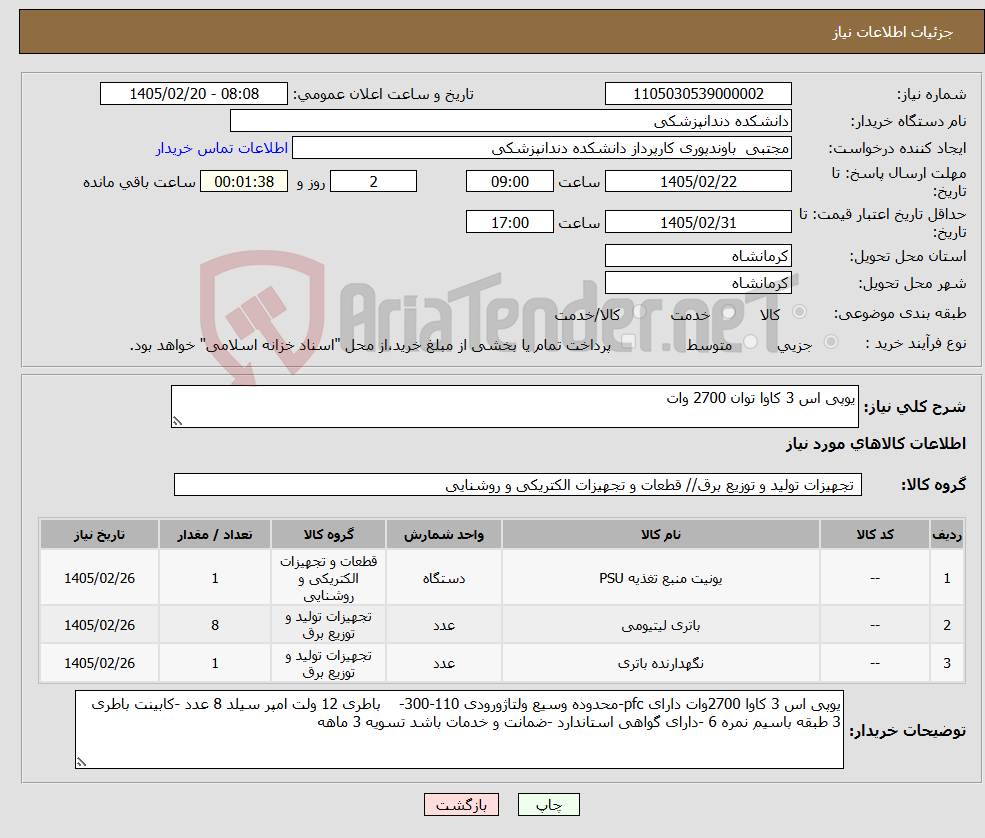Click the کد کالا column header
Screen dimensions: 985x838
click(874, 535)
